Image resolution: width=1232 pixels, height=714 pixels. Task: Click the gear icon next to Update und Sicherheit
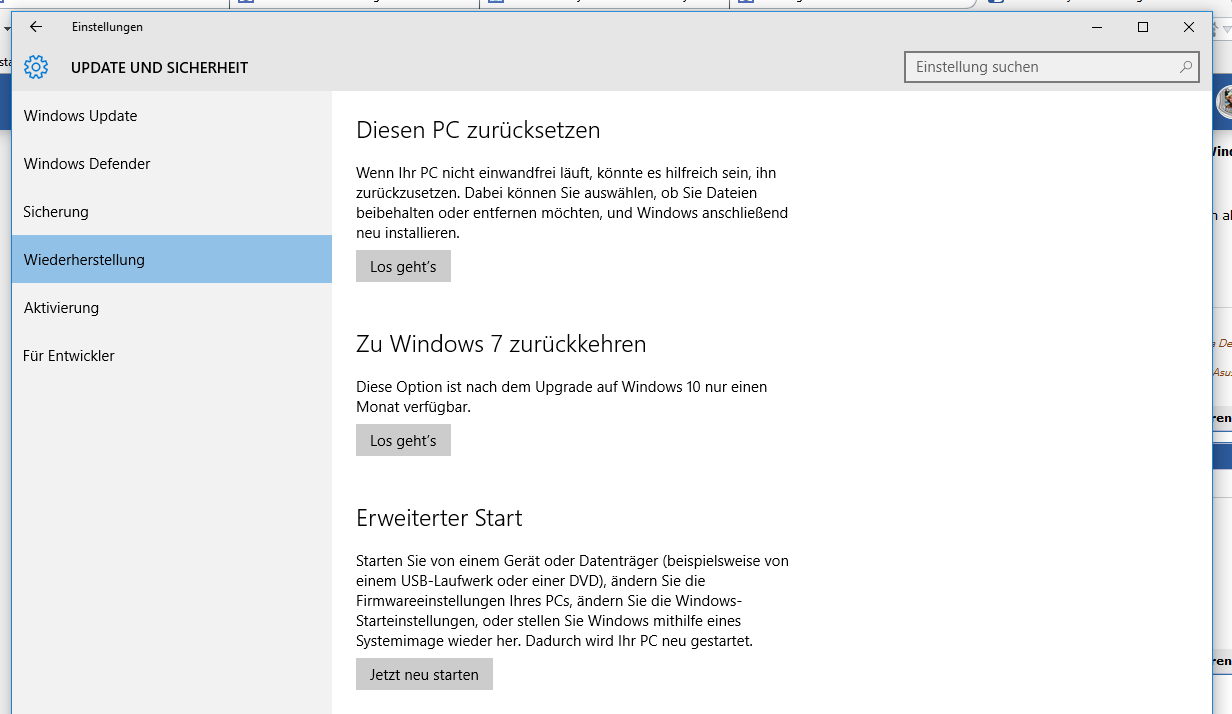tap(36, 67)
